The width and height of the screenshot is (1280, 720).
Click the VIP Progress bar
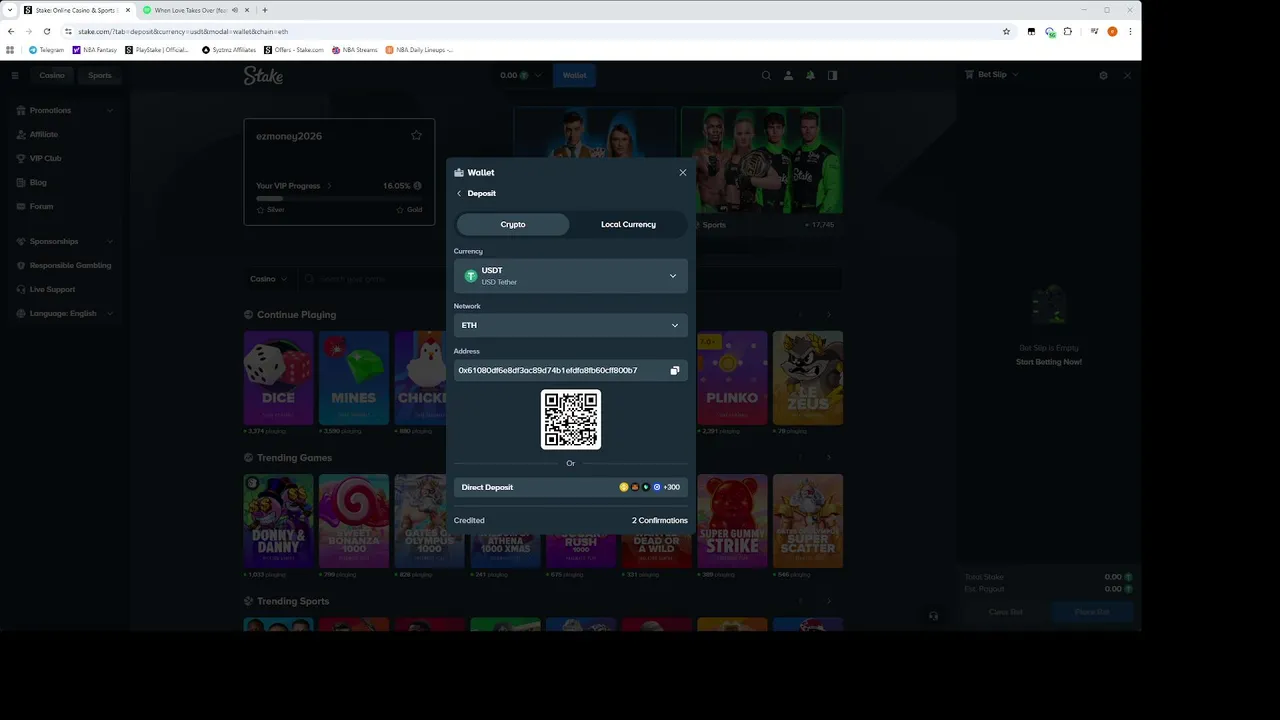point(339,199)
